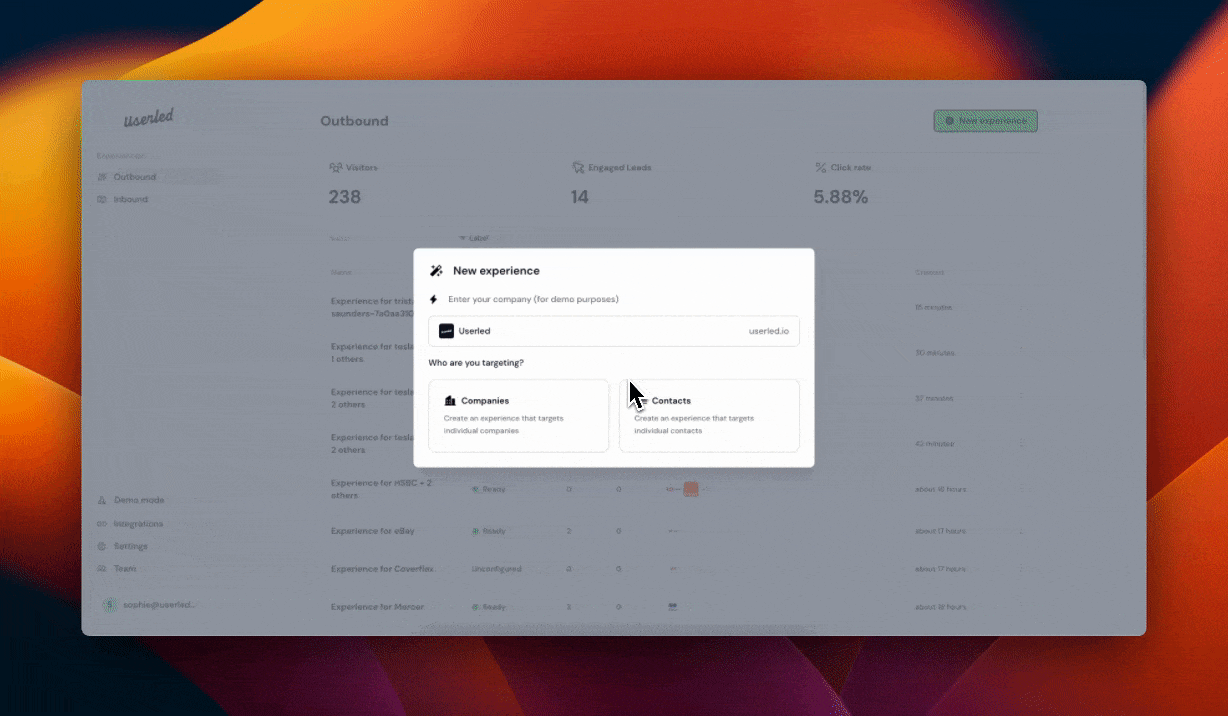Click the company field showing Userled
1228x716 pixels.
point(614,331)
